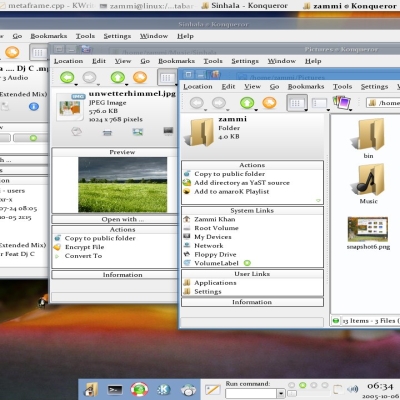Click the image viewer icon under unwetterhimmel.jpg
400x400 pixels.
137,132
